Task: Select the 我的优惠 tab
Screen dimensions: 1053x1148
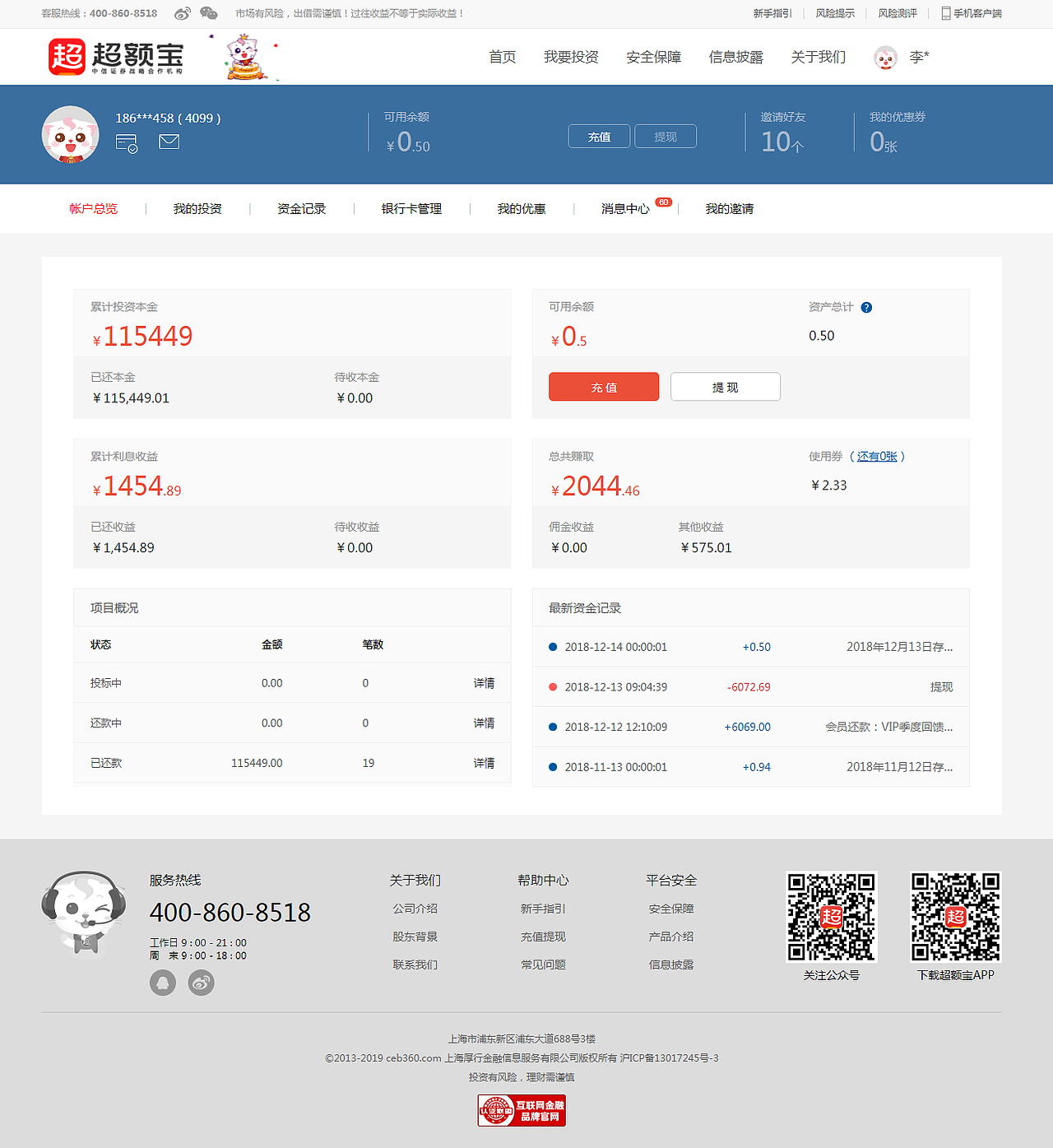Action: 522,209
